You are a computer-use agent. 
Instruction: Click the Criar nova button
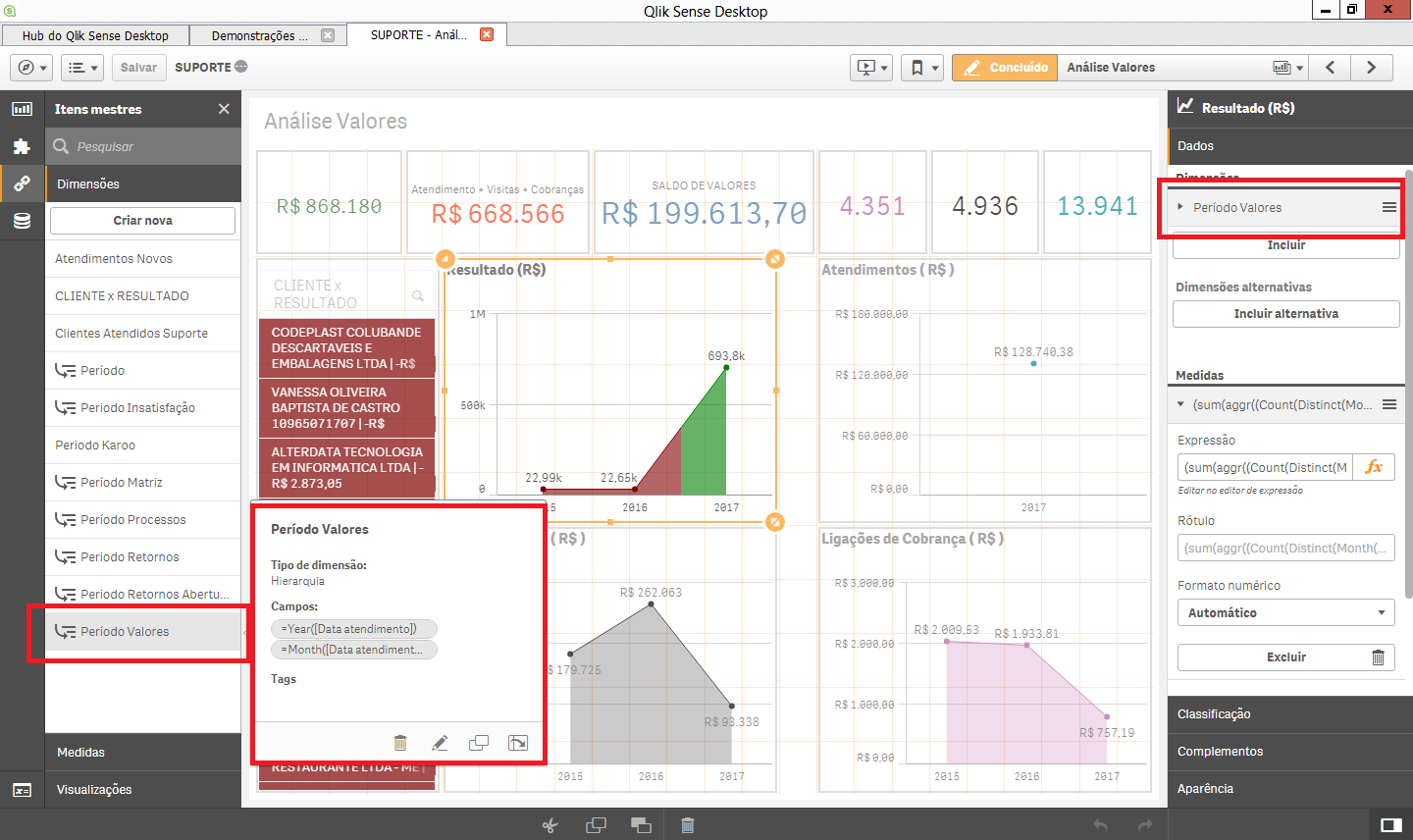click(143, 220)
